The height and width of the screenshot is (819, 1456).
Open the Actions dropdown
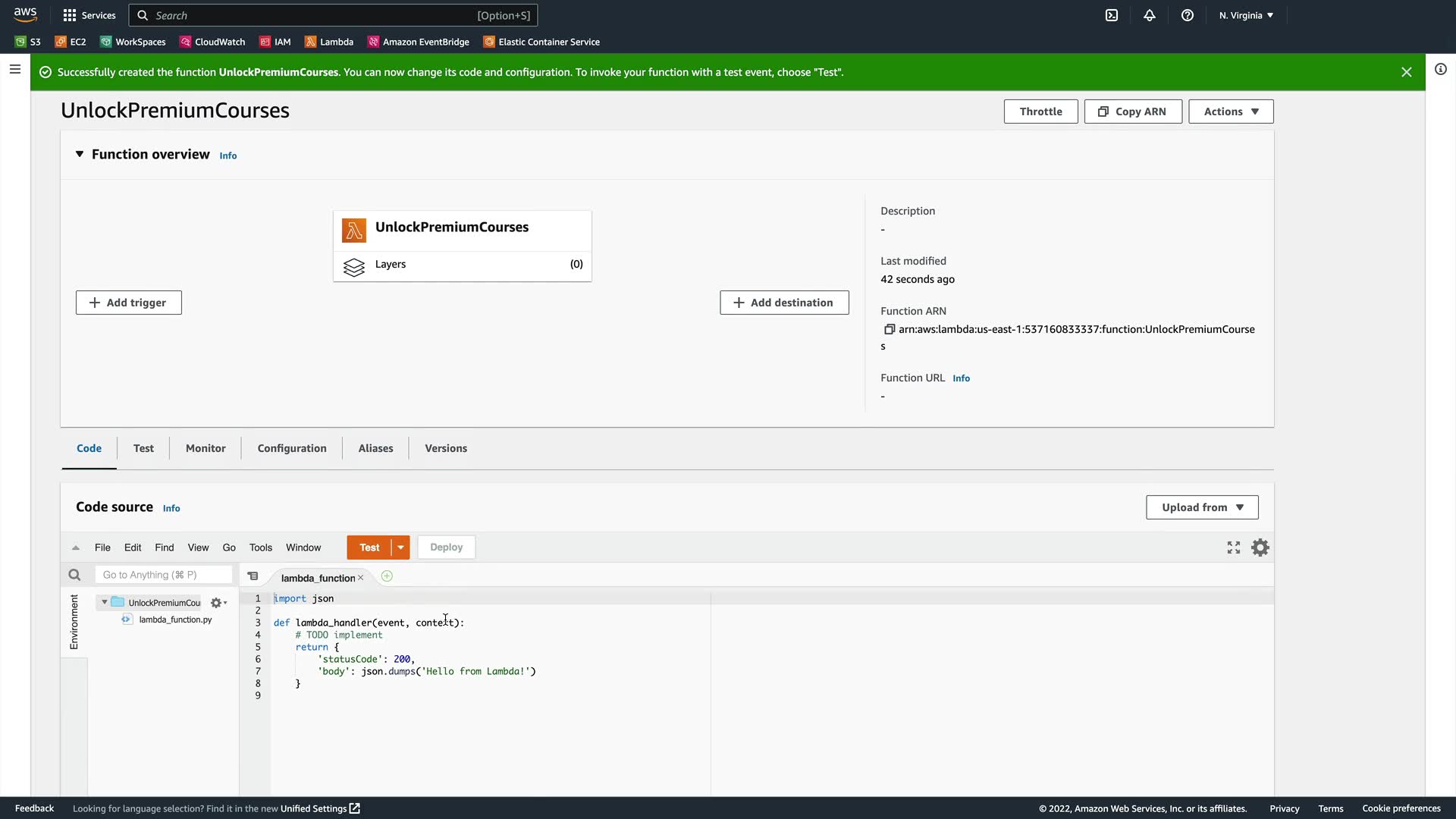pyautogui.click(x=1230, y=111)
